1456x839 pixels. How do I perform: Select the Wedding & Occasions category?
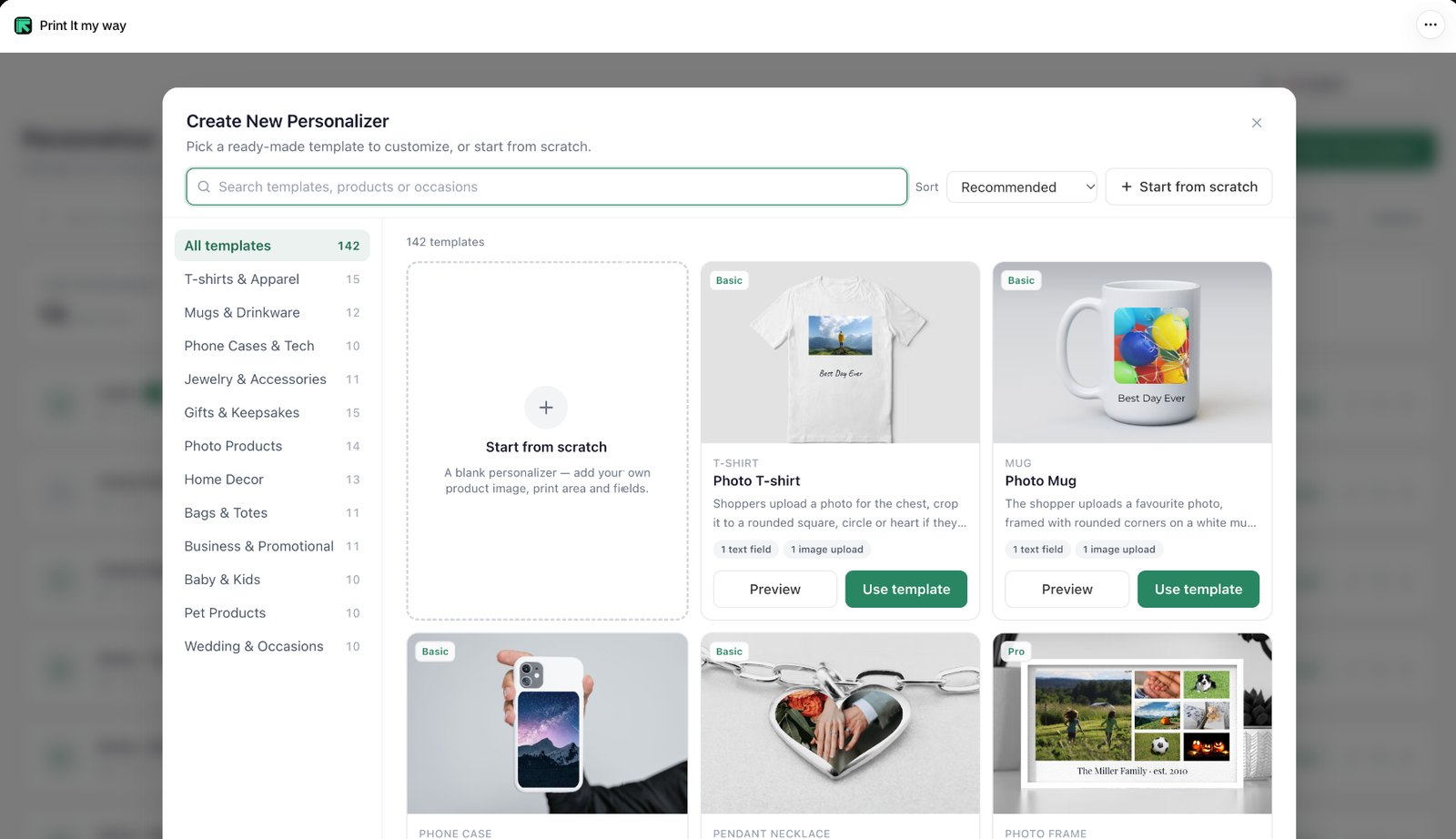tap(272, 646)
